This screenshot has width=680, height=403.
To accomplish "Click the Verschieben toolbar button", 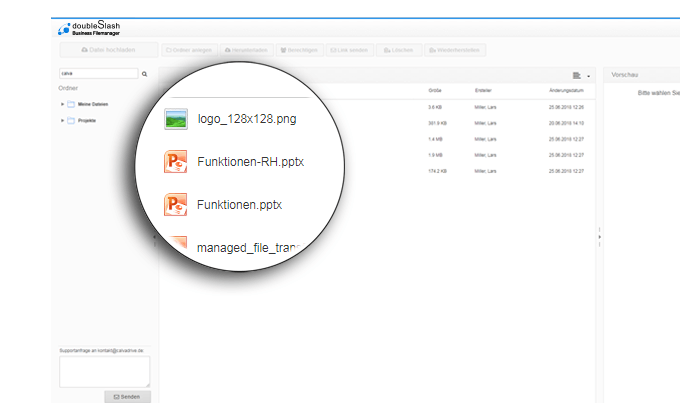I will point(299,50).
